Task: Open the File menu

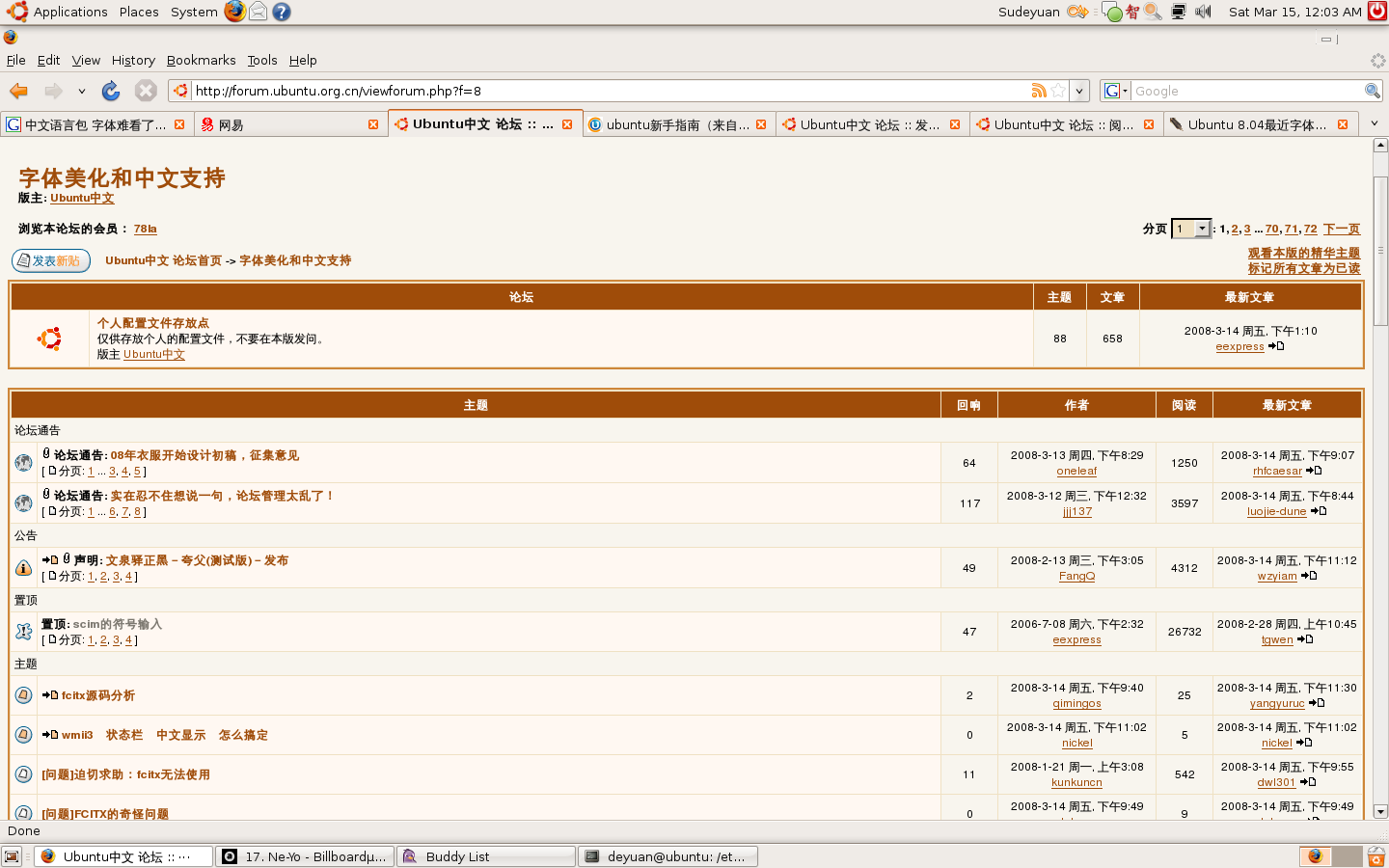Action: (x=16, y=60)
